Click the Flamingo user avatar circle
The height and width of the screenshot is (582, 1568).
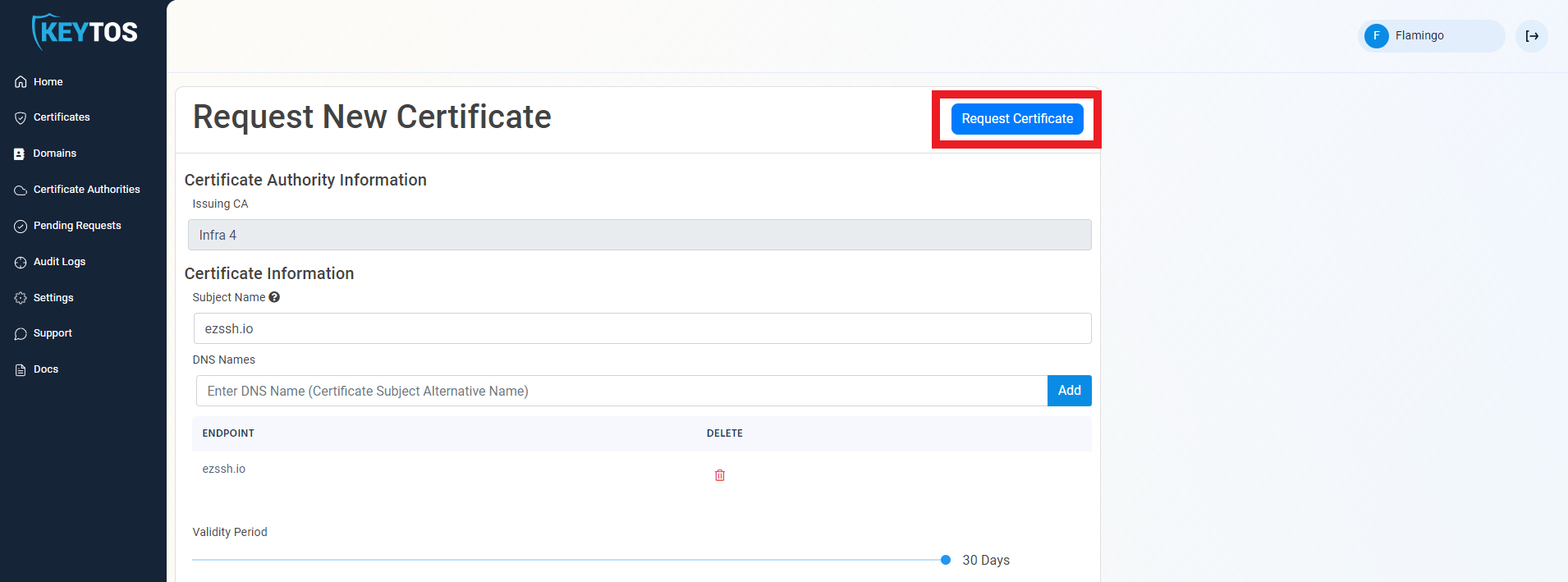1377,36
